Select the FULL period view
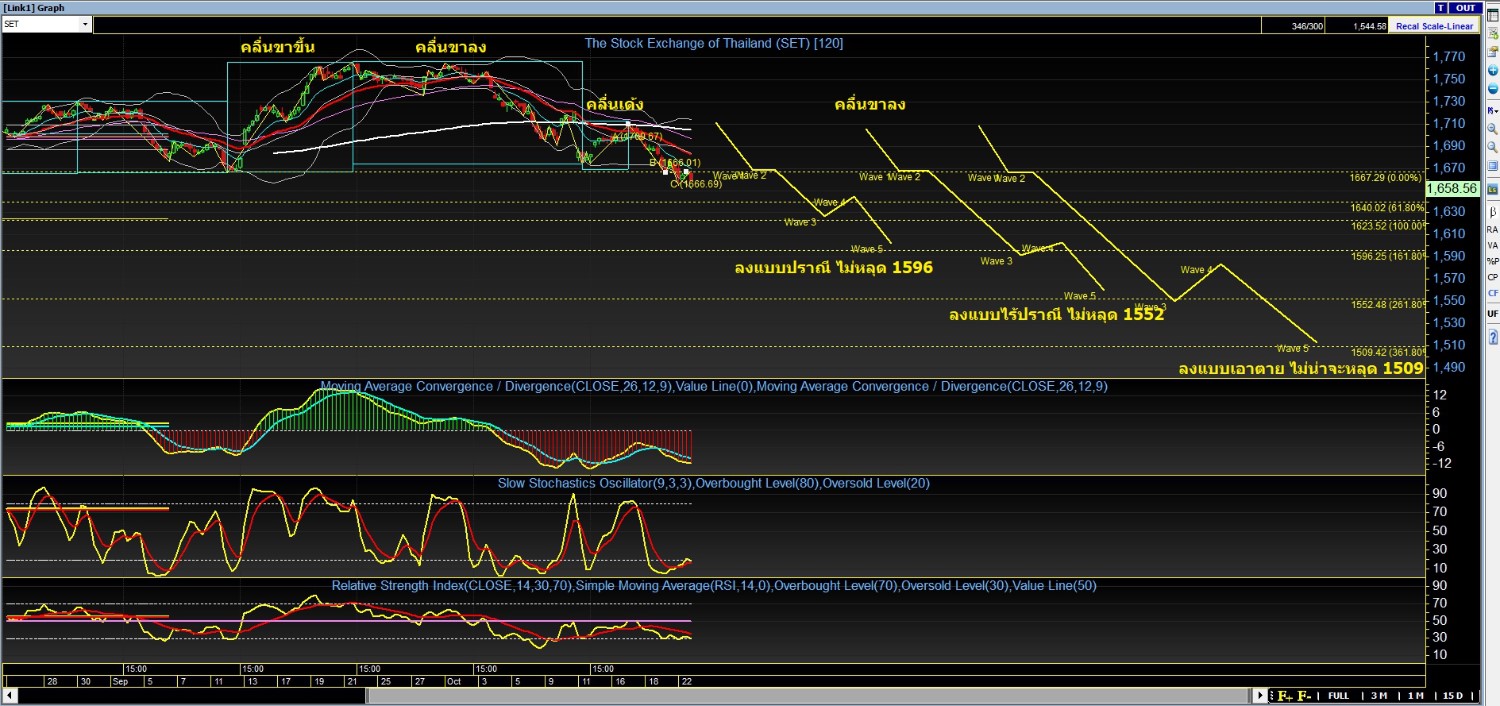This screenshot has width=1500, height=706. click(1338, 696)
